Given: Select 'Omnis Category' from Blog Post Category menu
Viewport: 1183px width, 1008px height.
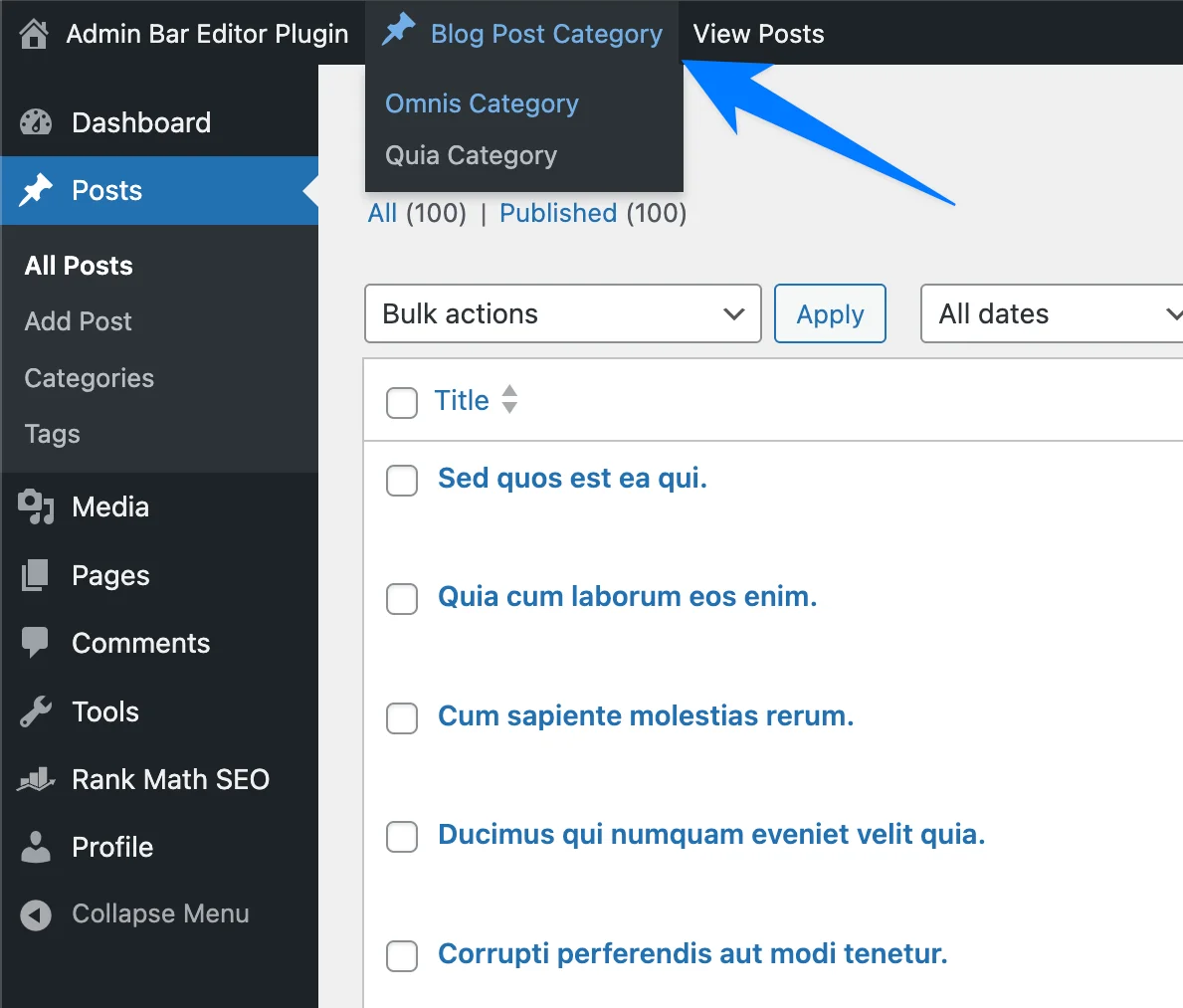Looking at the screenshot, I should (482, 103).
